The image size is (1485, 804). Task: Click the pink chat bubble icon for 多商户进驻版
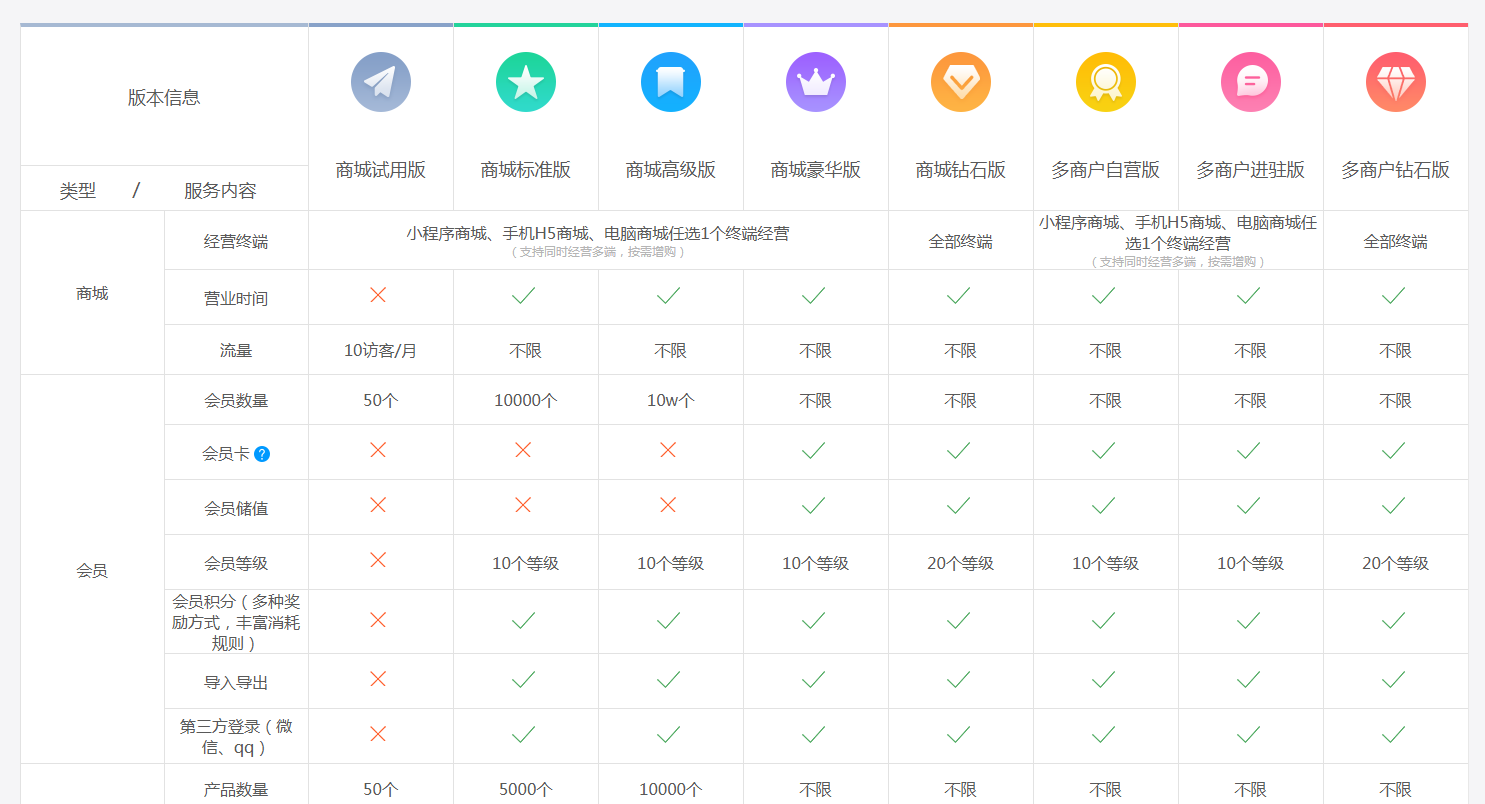pyautogui.click(x=1250, y=82)
